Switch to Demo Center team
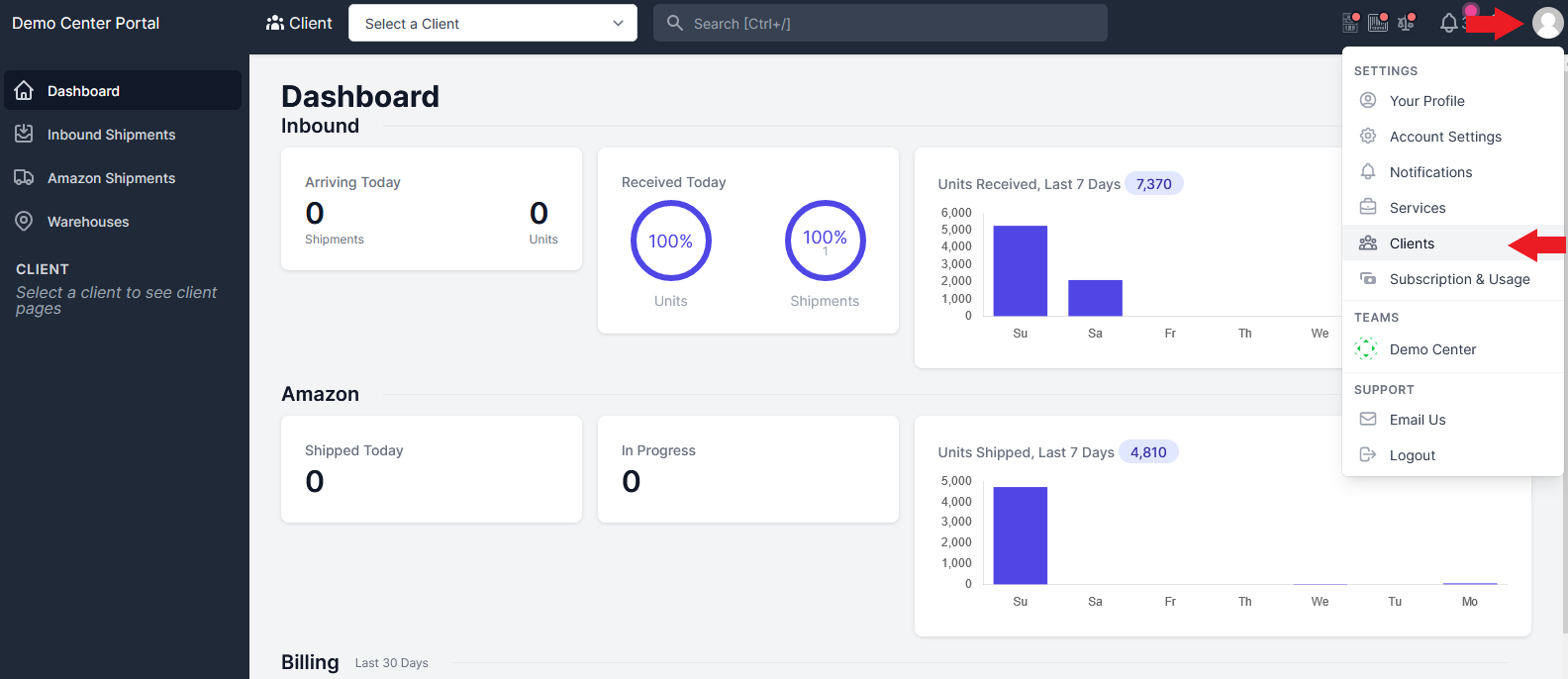 tap(1451, 348)
